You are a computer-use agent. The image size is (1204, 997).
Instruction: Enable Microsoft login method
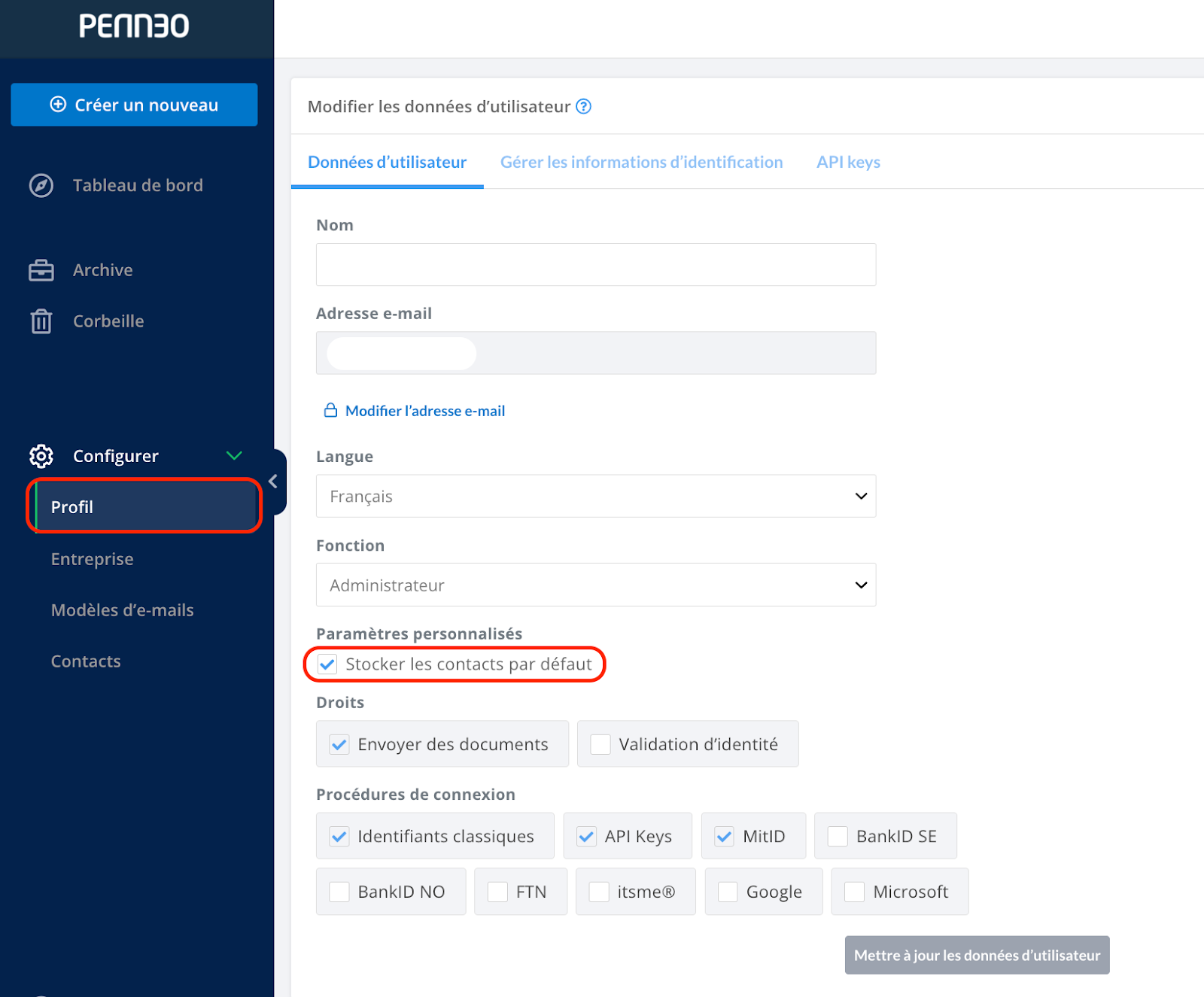pos(854,892)
